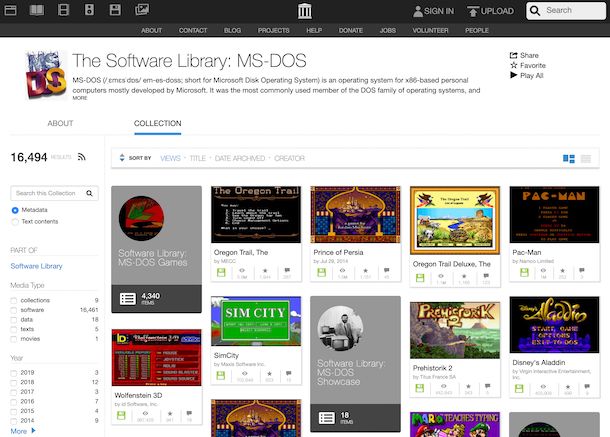Go to Internet Archive home logo
The height and width of the screenshot is (437, 610).
coord(305,11)
